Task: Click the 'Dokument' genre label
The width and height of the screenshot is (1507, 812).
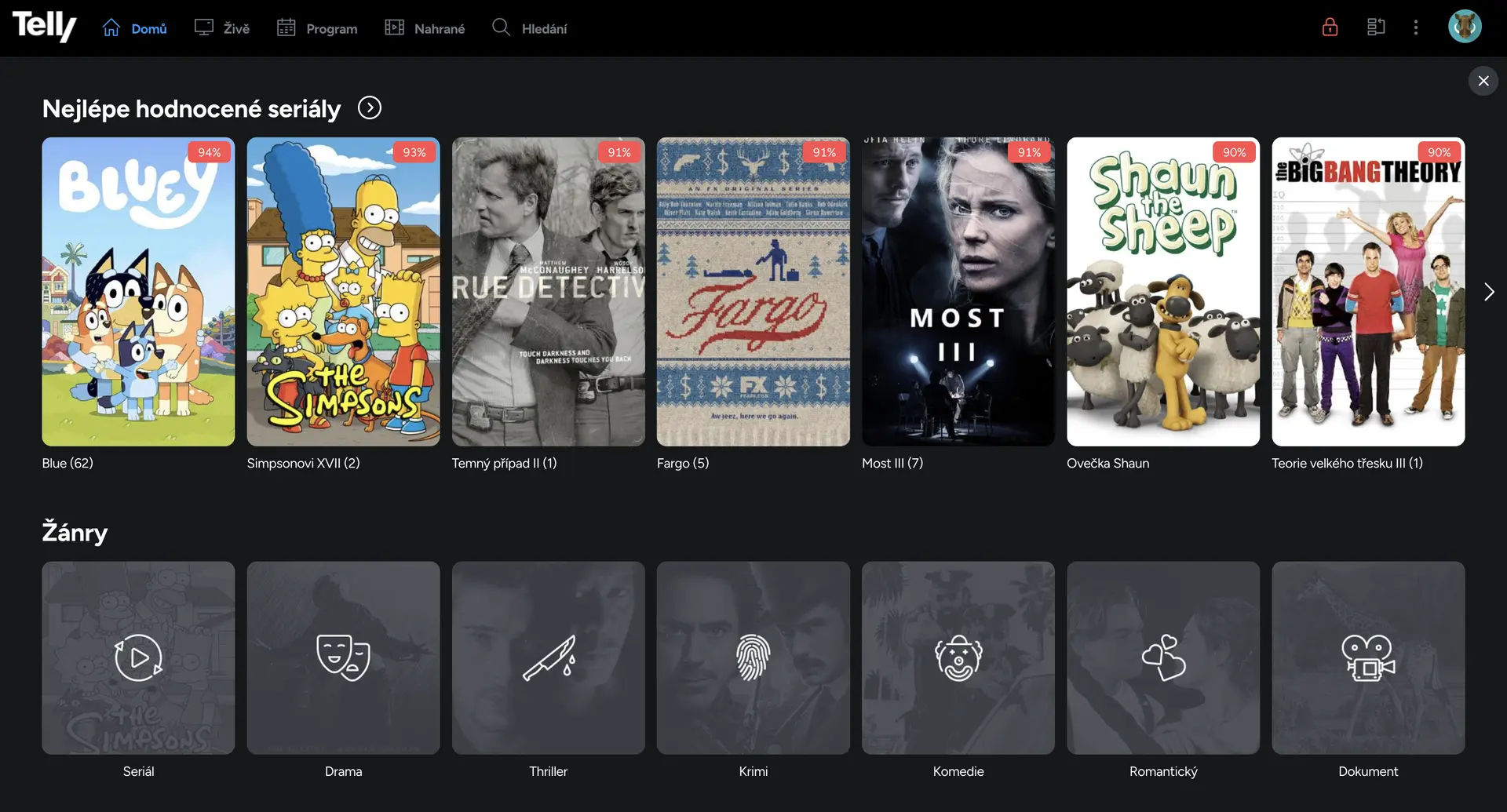Action: click(x=1368, y=771)
